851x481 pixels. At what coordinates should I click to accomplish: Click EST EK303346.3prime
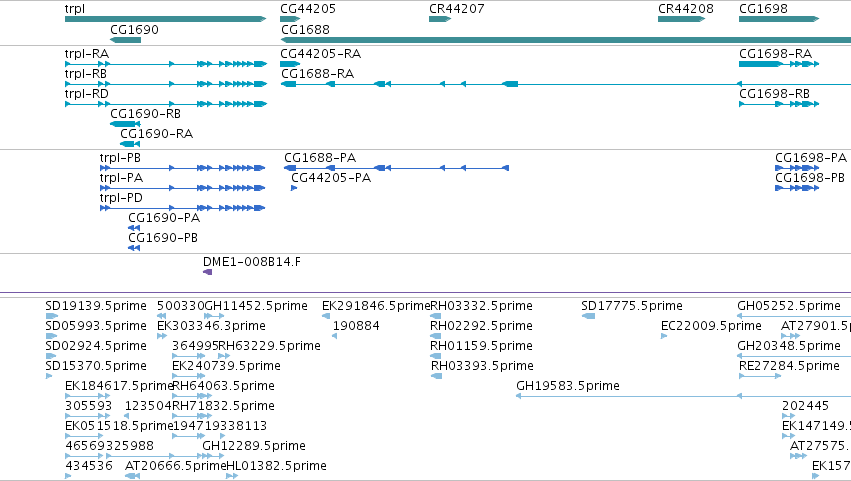162,336
